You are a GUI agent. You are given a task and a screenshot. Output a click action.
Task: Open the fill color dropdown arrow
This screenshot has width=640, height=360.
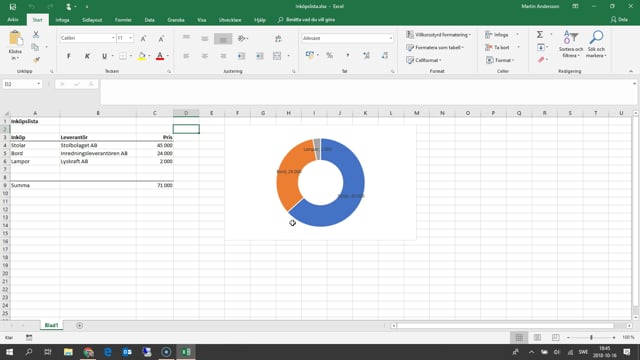tap(149, 56)
